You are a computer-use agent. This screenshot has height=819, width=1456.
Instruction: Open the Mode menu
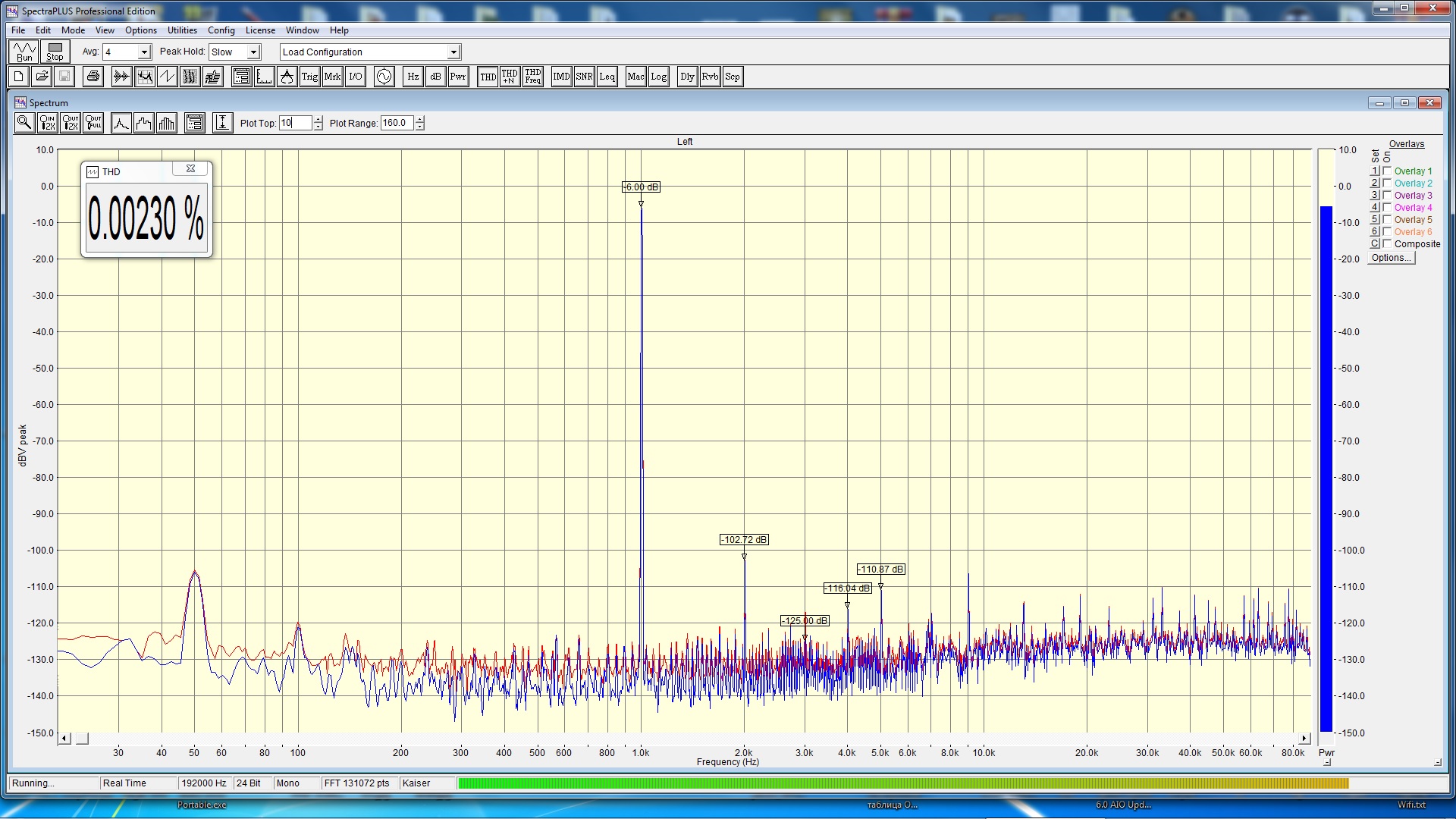(73, 30)
